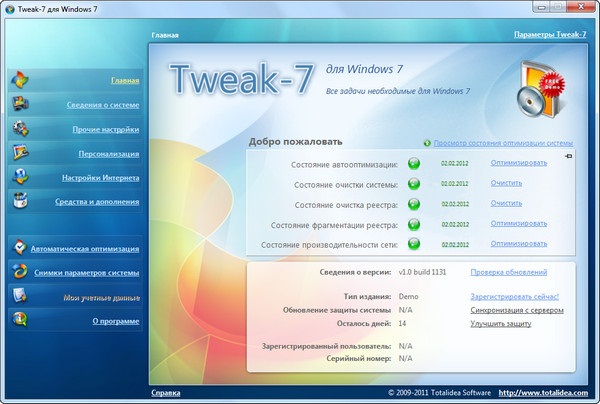Viewport: 600px width, 404px height.
Task: Click the Главная sidebar icon
Action: click(x=21, y=80)
